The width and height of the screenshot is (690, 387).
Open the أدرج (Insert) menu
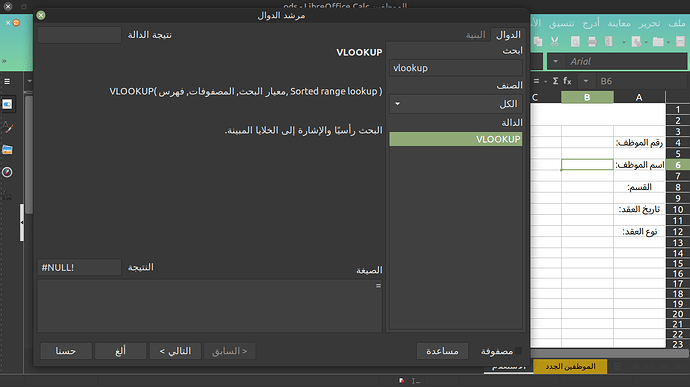click(591, 23)
